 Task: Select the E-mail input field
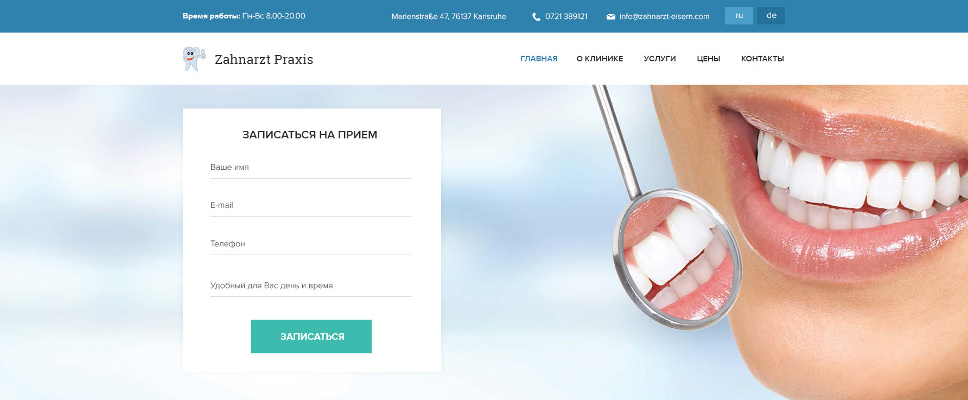pyautogui.click(x=311, y=206)
